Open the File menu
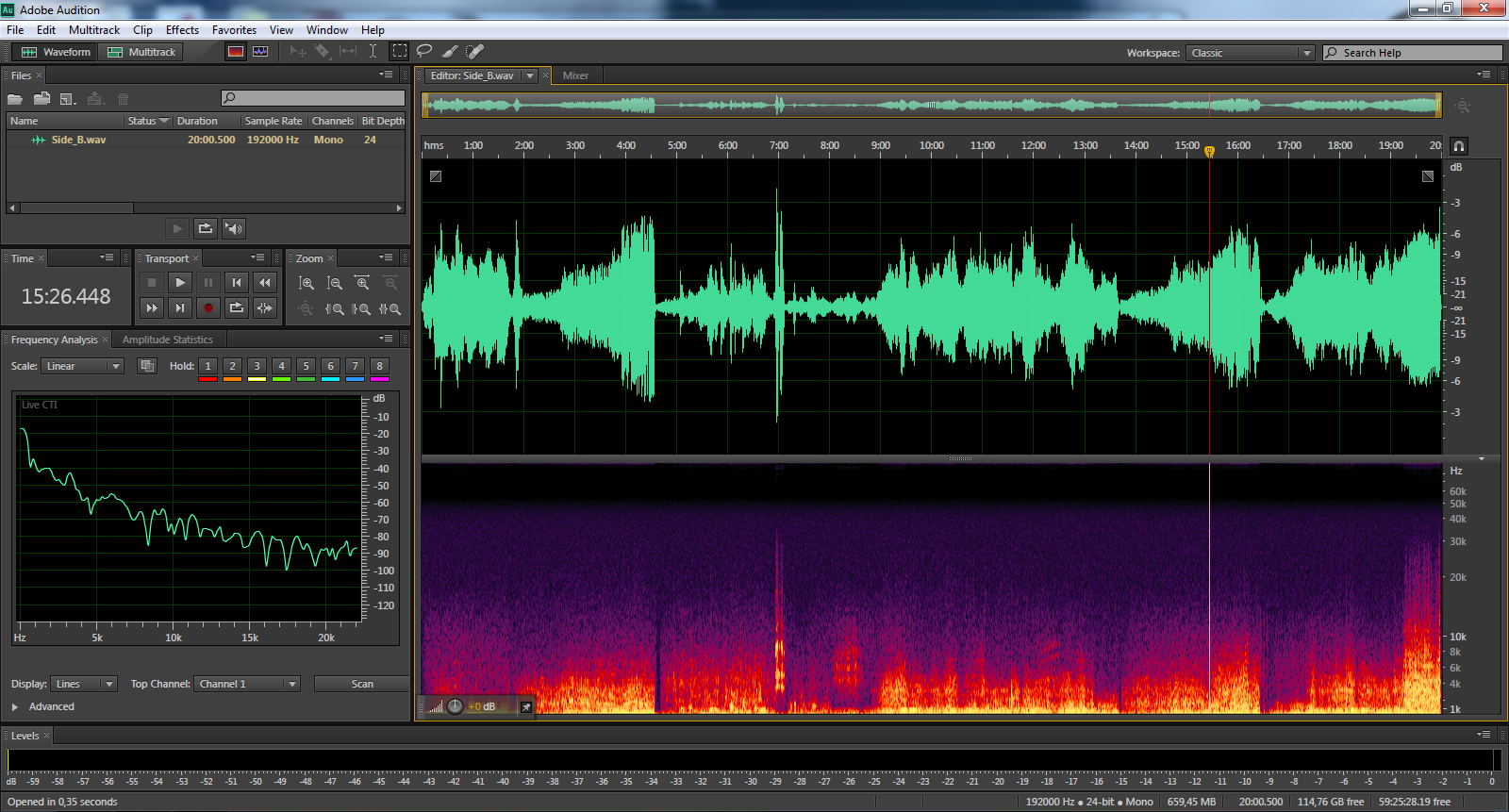 click(x=15, y=30)
